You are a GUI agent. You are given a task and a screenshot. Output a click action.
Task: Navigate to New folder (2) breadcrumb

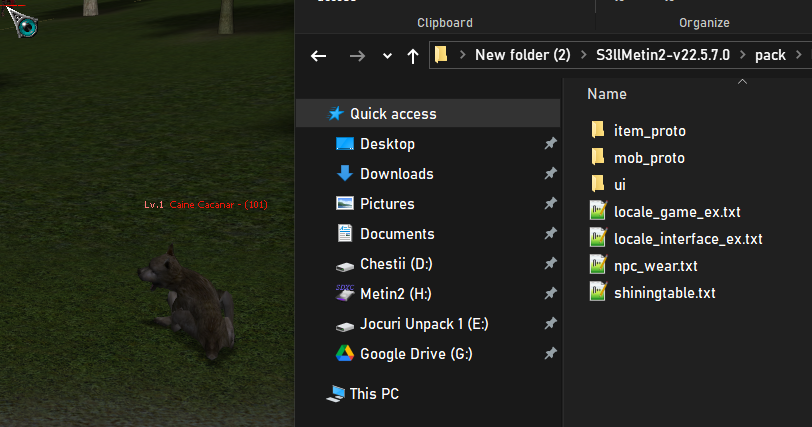(523, 55)
